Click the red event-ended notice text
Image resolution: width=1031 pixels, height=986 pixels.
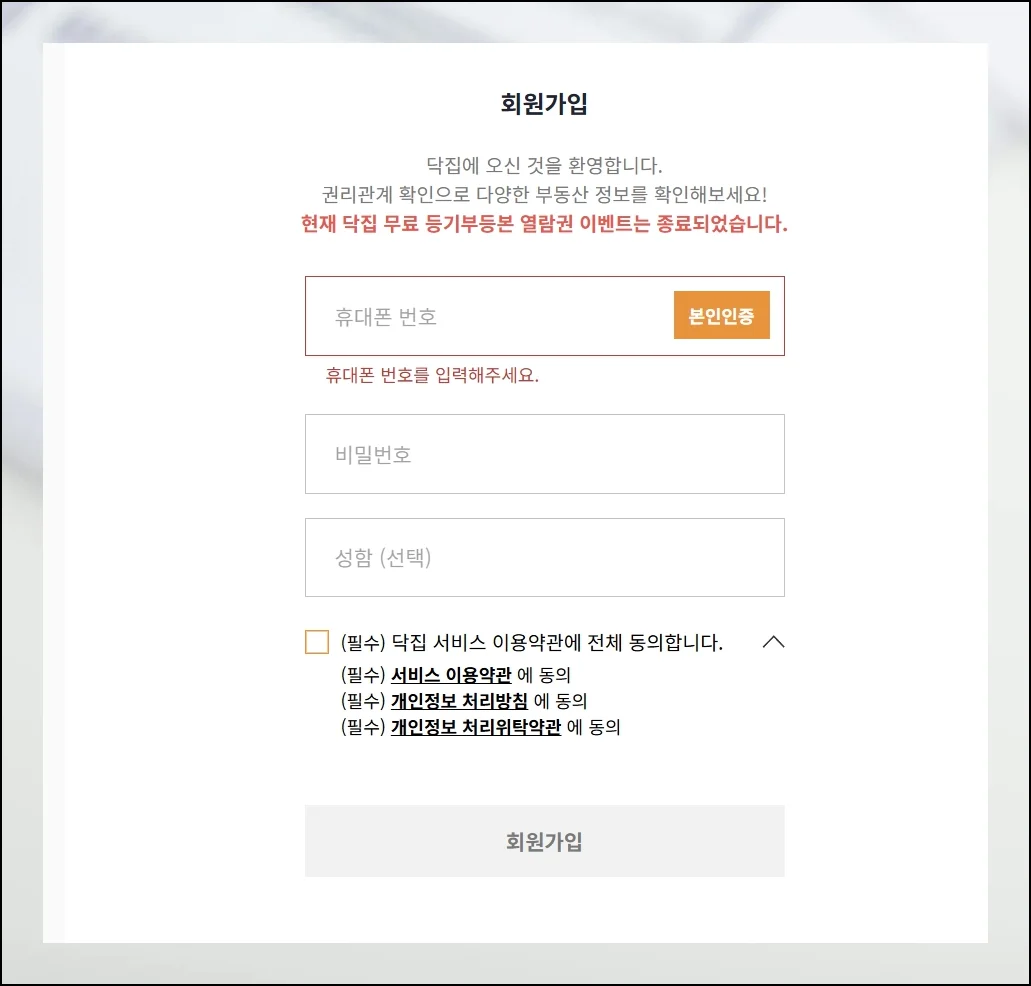click(544, 223)
